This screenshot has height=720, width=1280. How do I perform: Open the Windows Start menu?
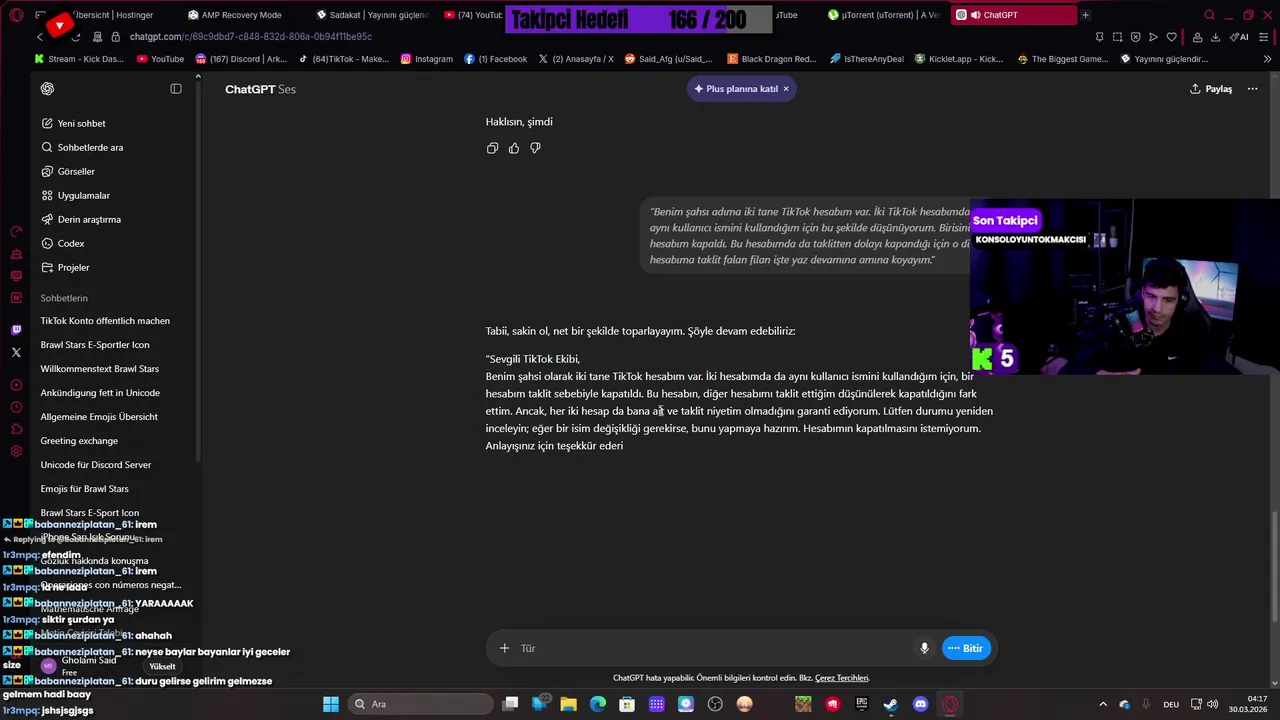click(331, 704)
